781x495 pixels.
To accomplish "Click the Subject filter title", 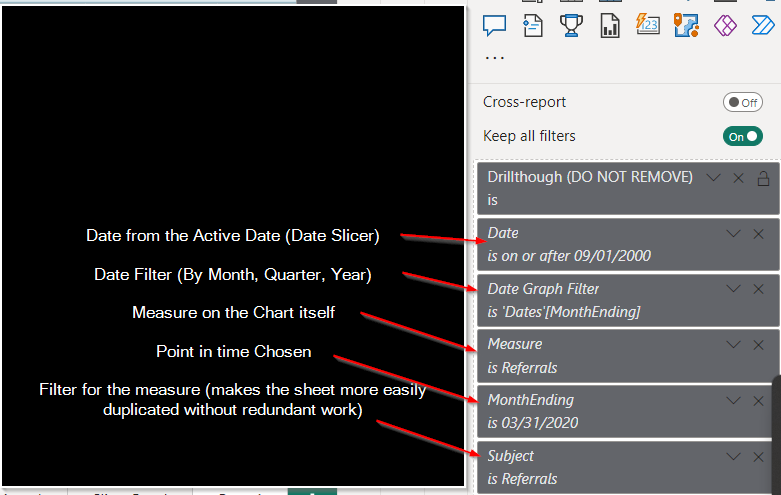I will (x=511, y=456).
